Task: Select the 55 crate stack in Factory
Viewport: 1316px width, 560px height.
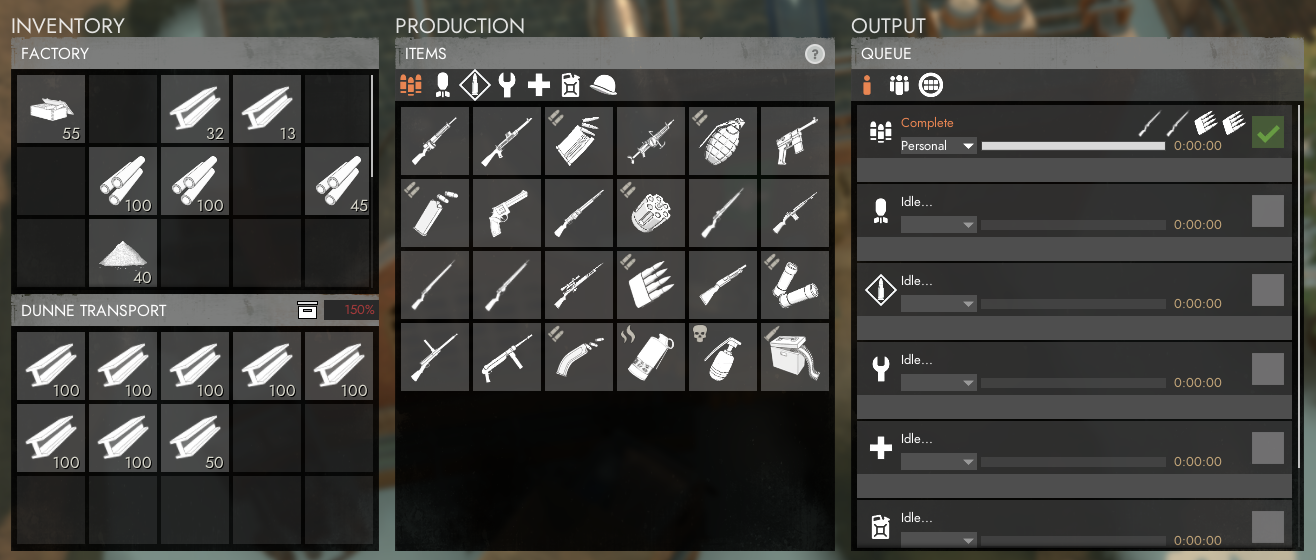Action: [x=51, y=109]
